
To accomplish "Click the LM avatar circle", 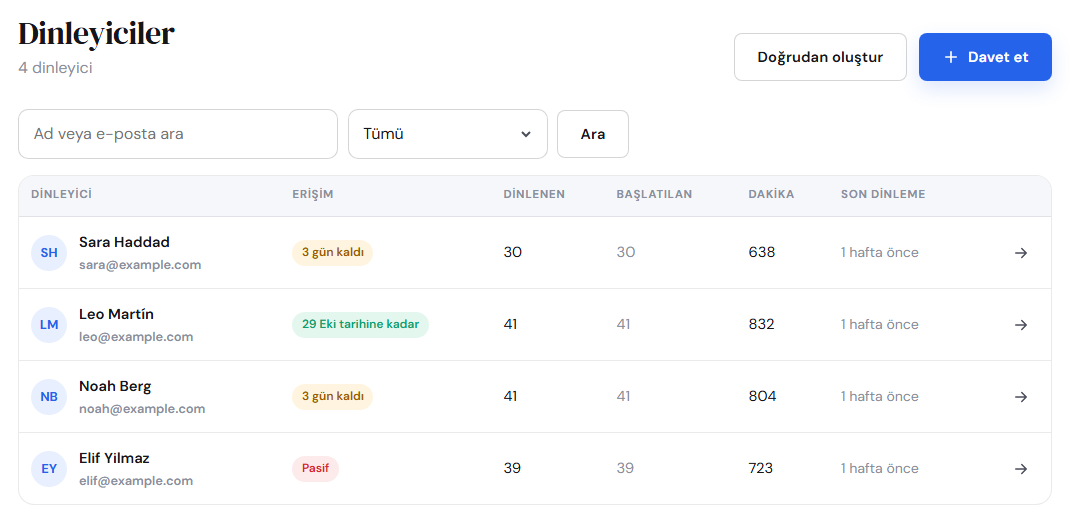I will (49, 325).
